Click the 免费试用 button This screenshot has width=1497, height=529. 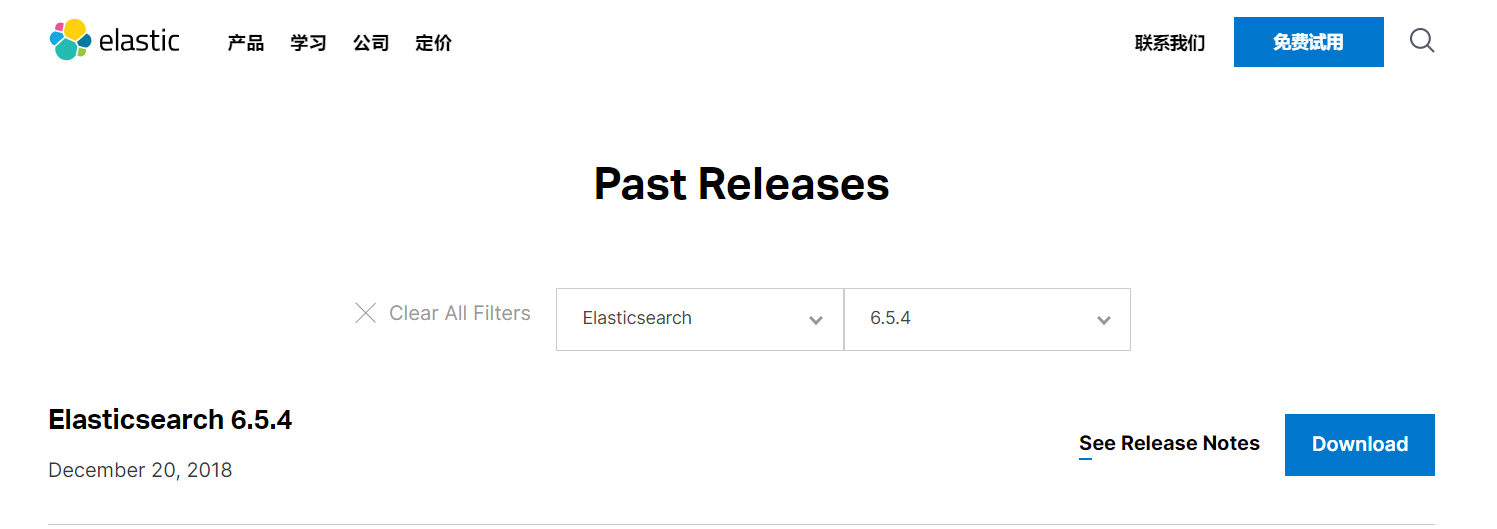(1309, 42)
